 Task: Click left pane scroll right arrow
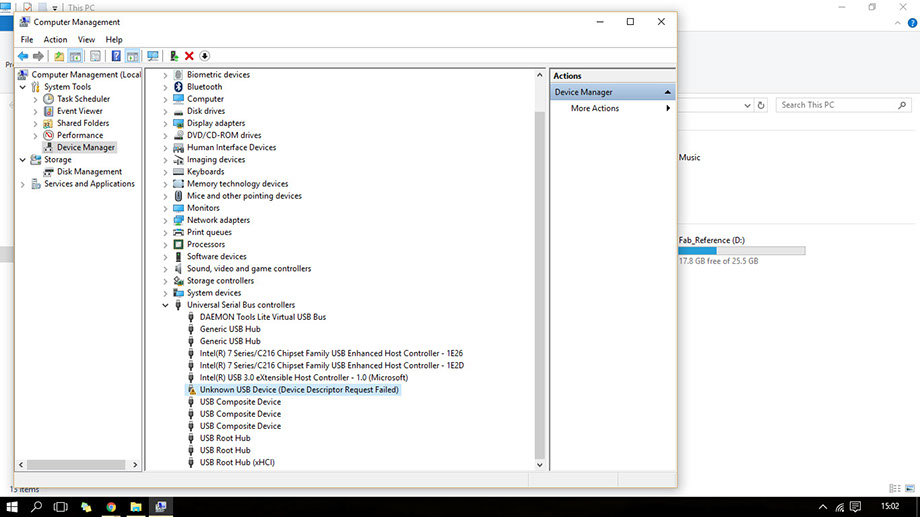(135, 465)
